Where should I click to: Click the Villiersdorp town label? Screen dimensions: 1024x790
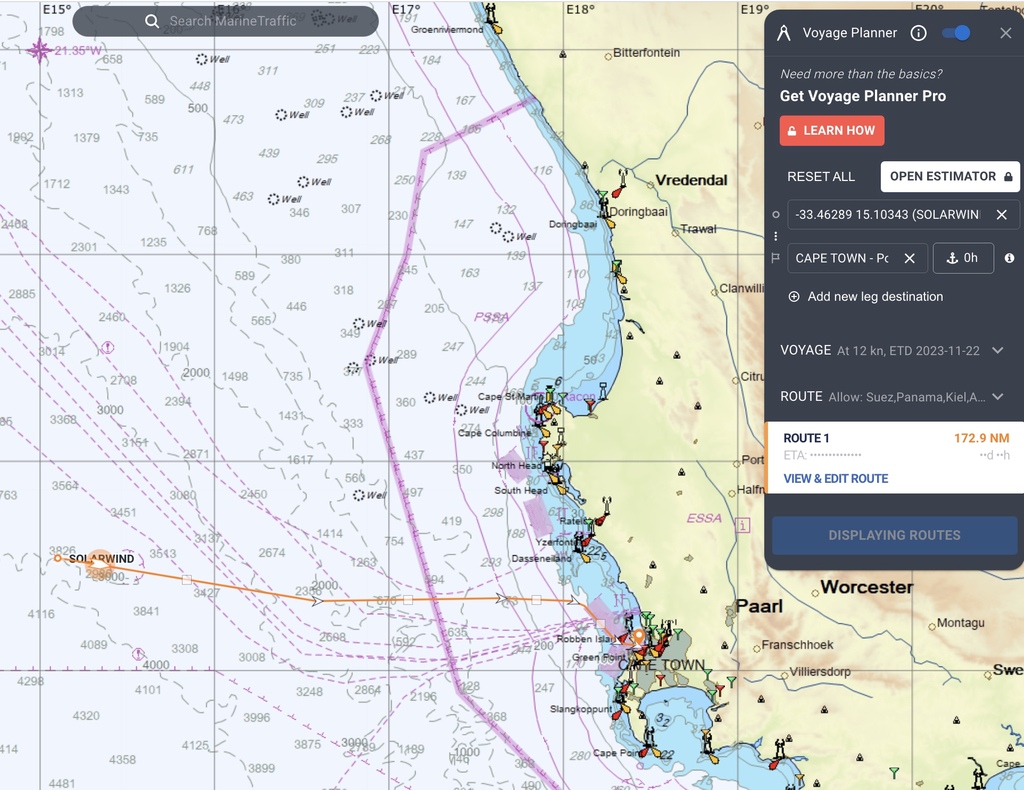click(820, 672)
